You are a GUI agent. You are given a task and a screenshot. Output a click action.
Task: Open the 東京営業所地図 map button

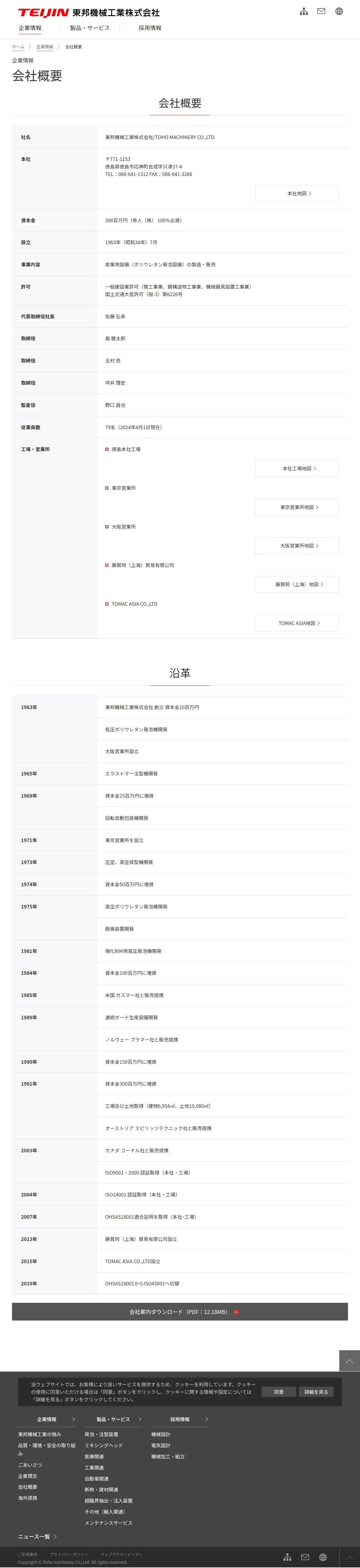click(x=297, y=507)
